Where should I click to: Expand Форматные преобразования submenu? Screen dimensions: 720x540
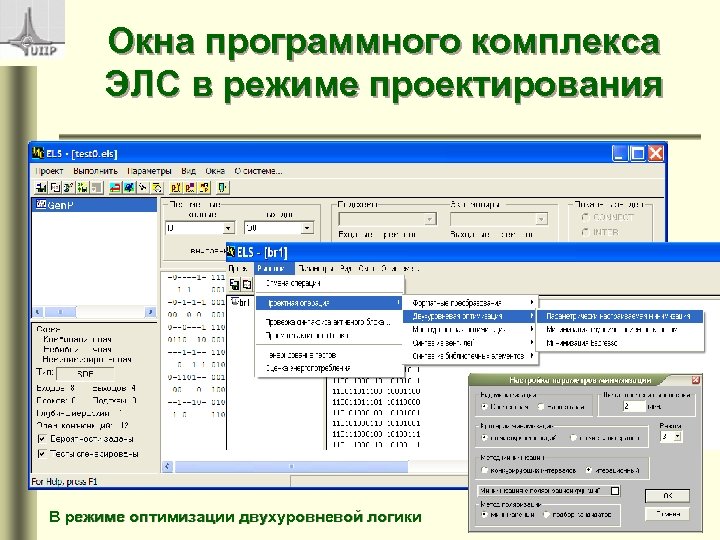(471, 303)
